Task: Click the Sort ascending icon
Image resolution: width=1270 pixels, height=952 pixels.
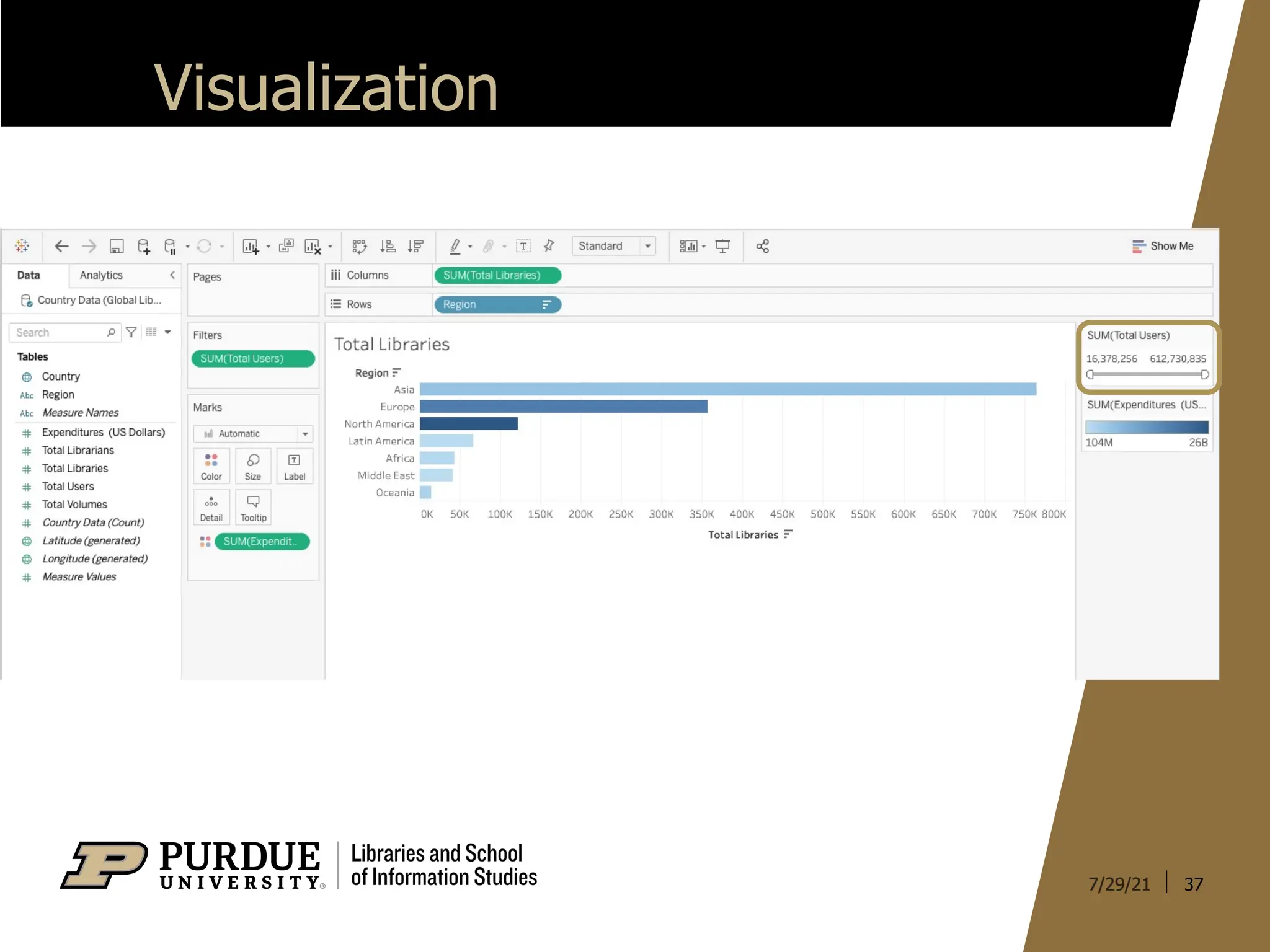Action: [388, 246]
